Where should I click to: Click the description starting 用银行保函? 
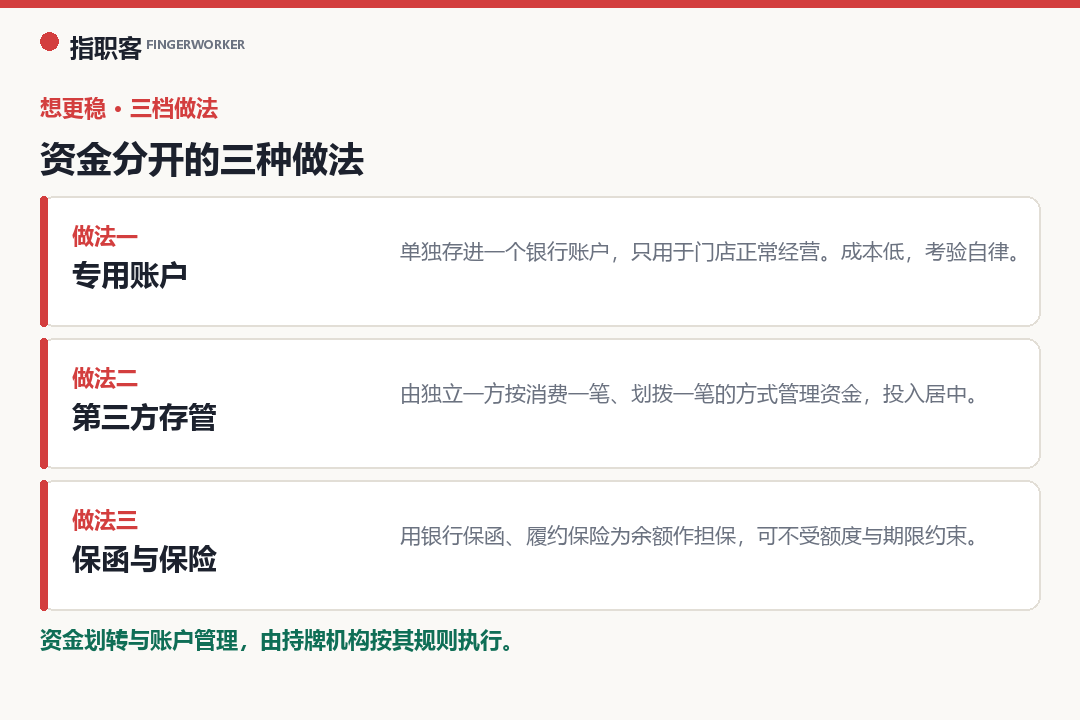point(689,536)
